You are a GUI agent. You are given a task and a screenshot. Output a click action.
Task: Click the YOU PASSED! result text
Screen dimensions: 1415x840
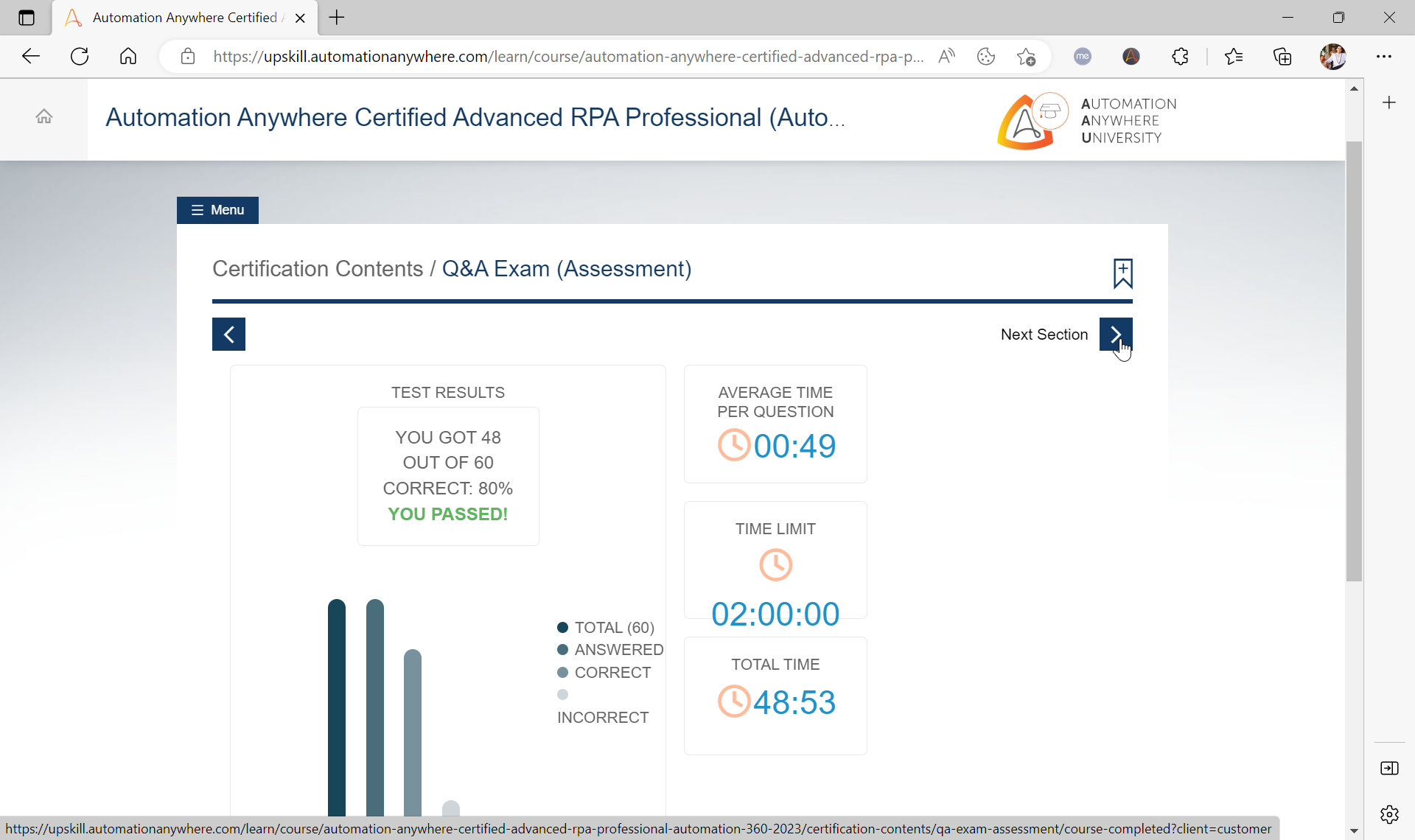pos(448,514)
